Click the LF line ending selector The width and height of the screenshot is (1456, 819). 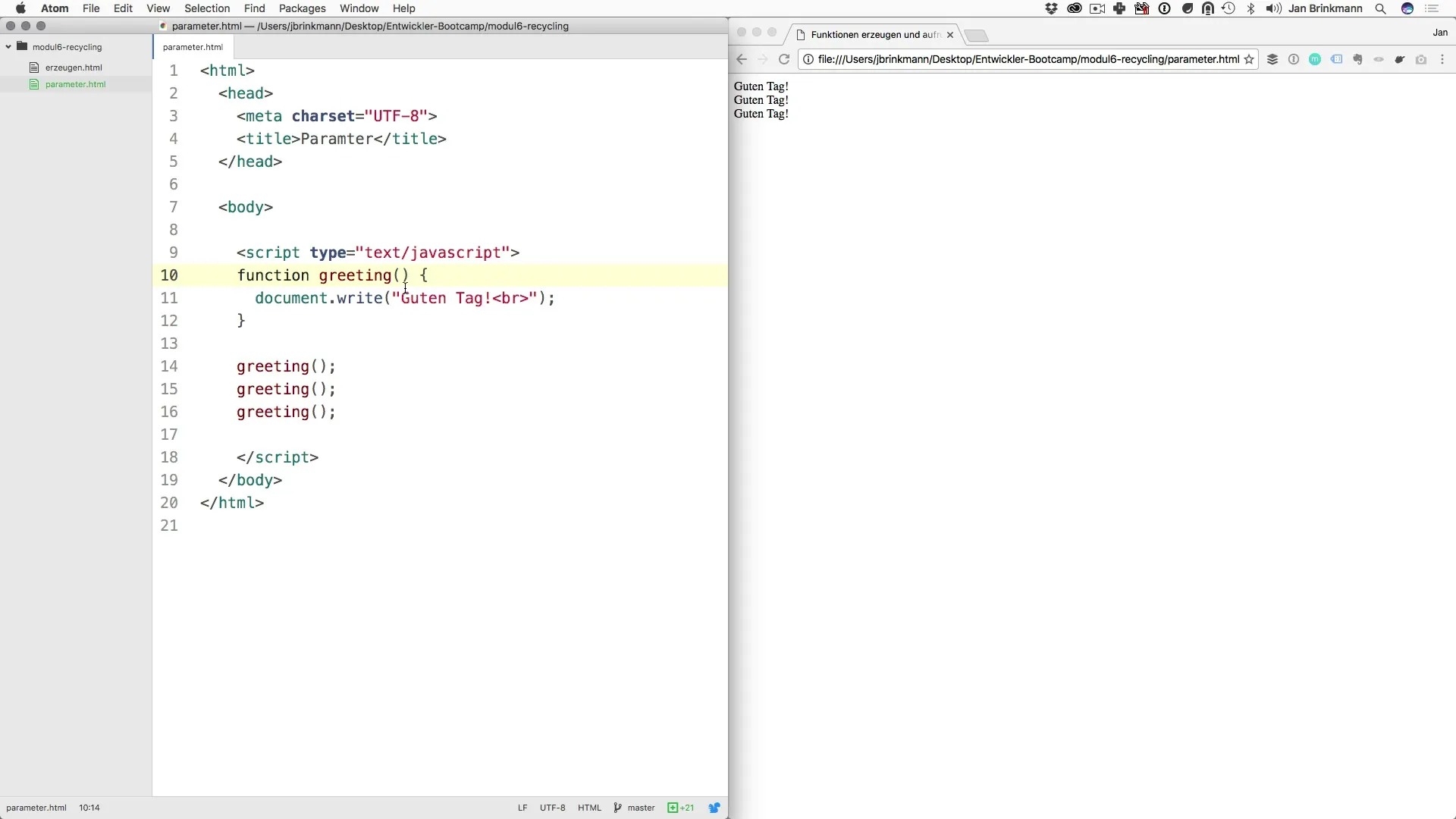click(x=522, y=808)
